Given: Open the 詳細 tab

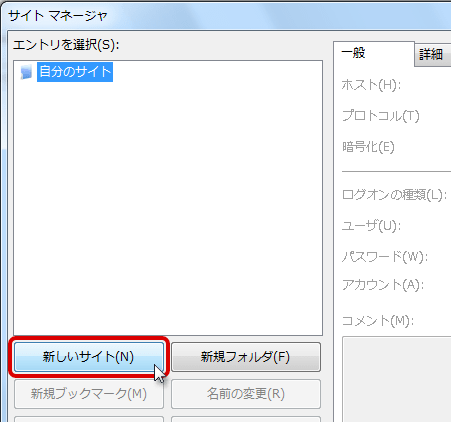Looking at the screenshot, I should [432, 55].
